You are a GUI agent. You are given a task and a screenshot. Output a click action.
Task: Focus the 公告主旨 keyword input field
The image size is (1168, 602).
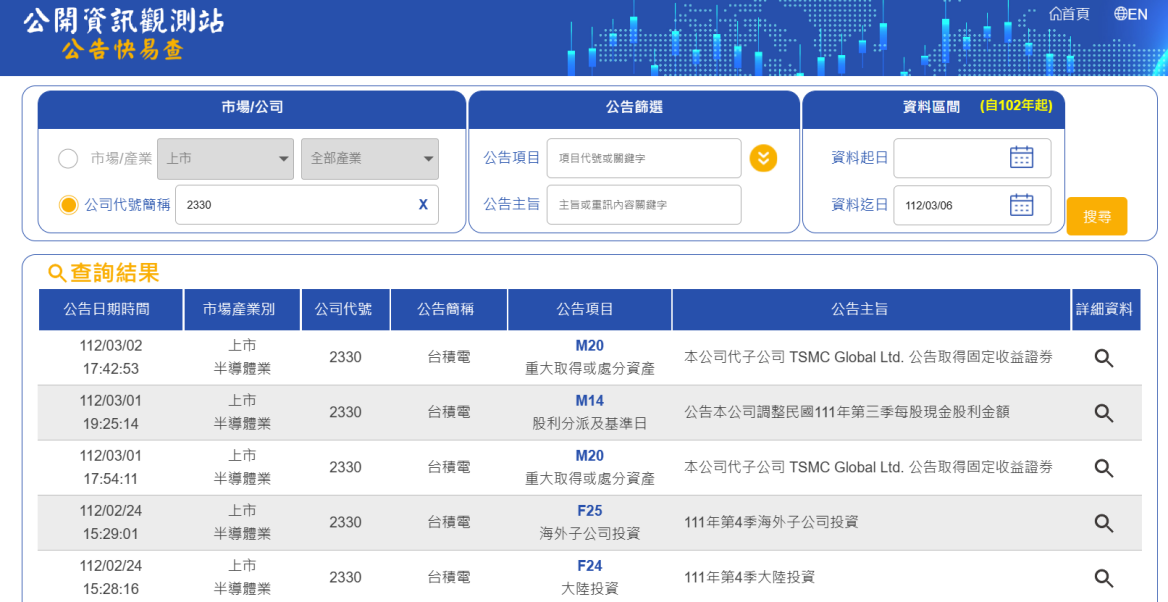coord(643,205)
